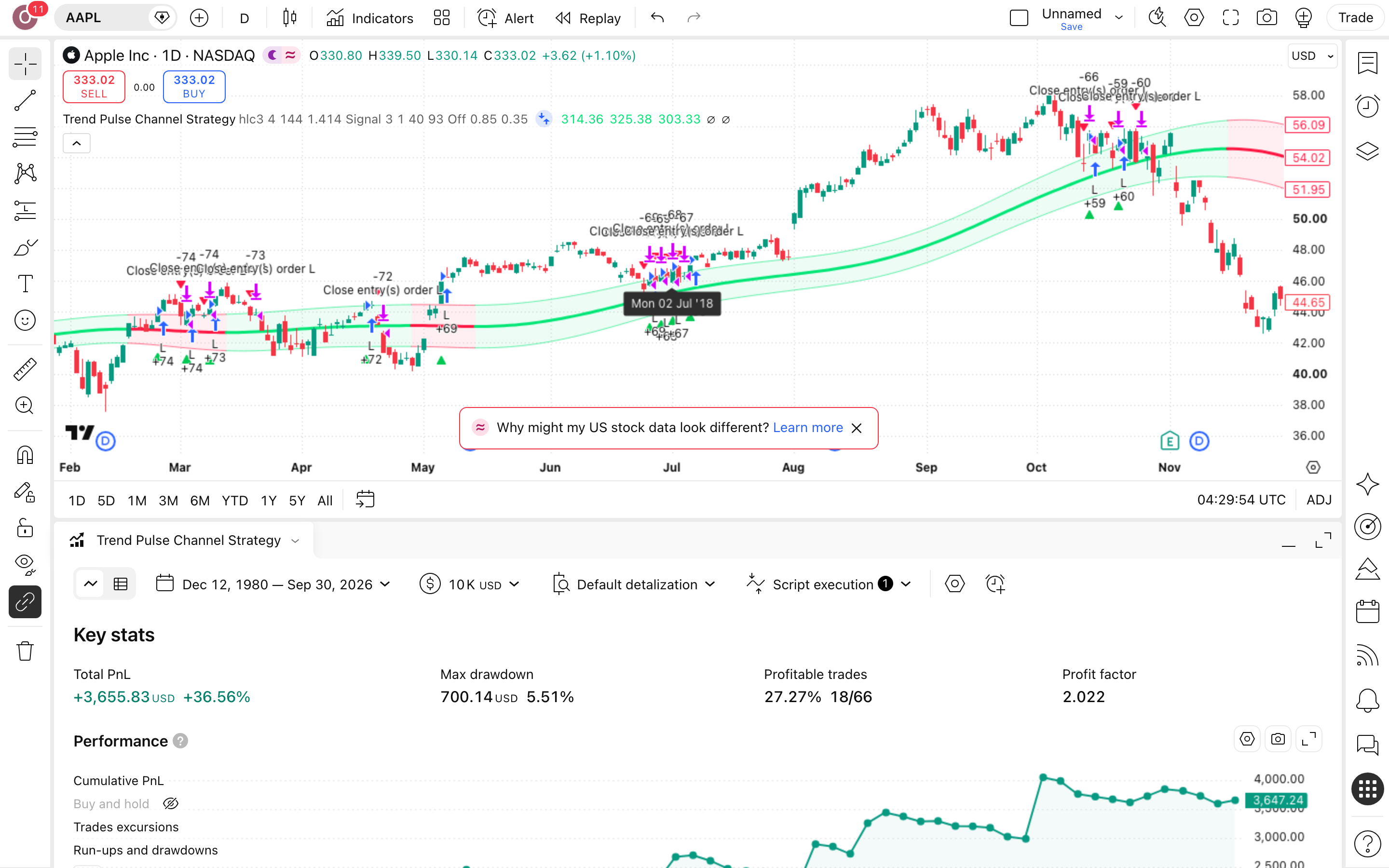Expand the Script execution dropdown

829,584
